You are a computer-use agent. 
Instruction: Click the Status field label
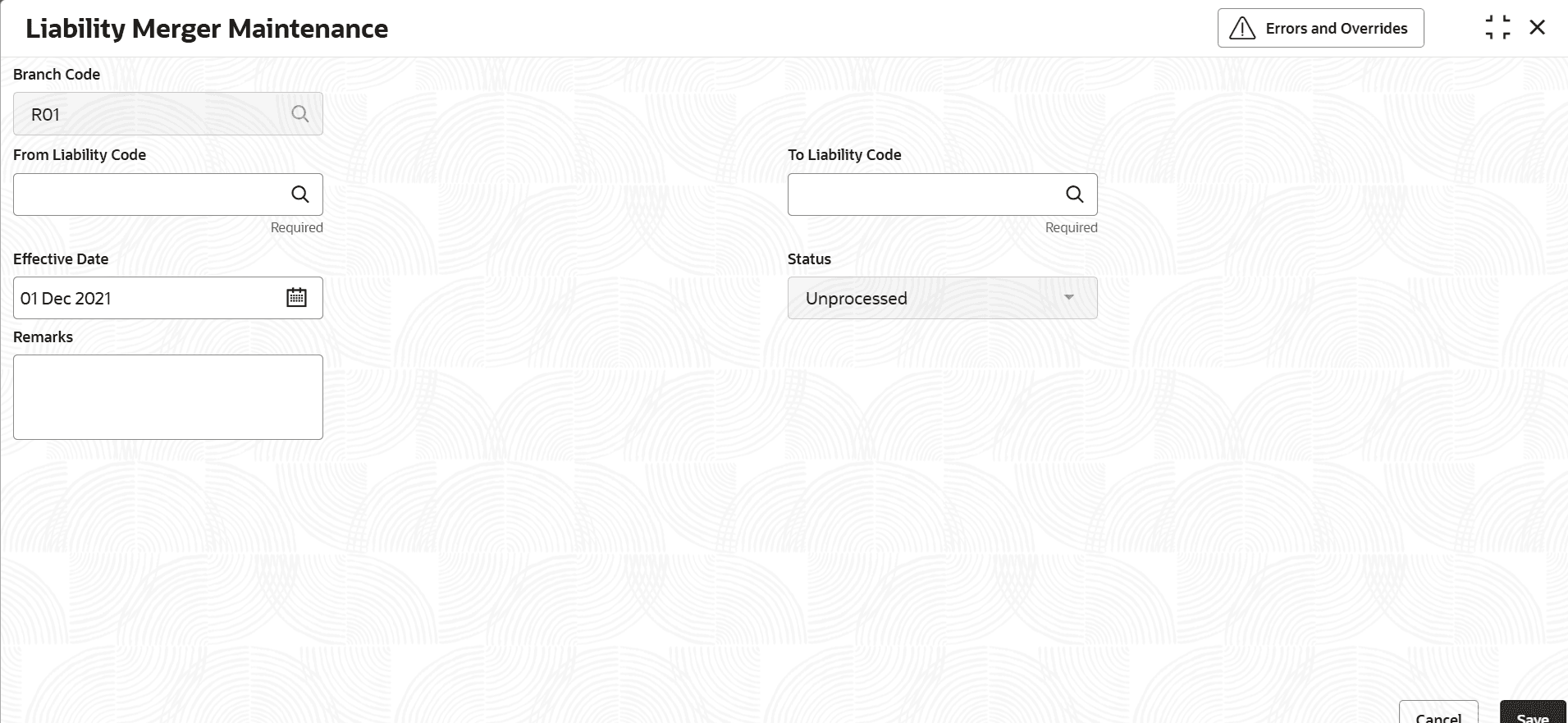click(x=809, y=259)
